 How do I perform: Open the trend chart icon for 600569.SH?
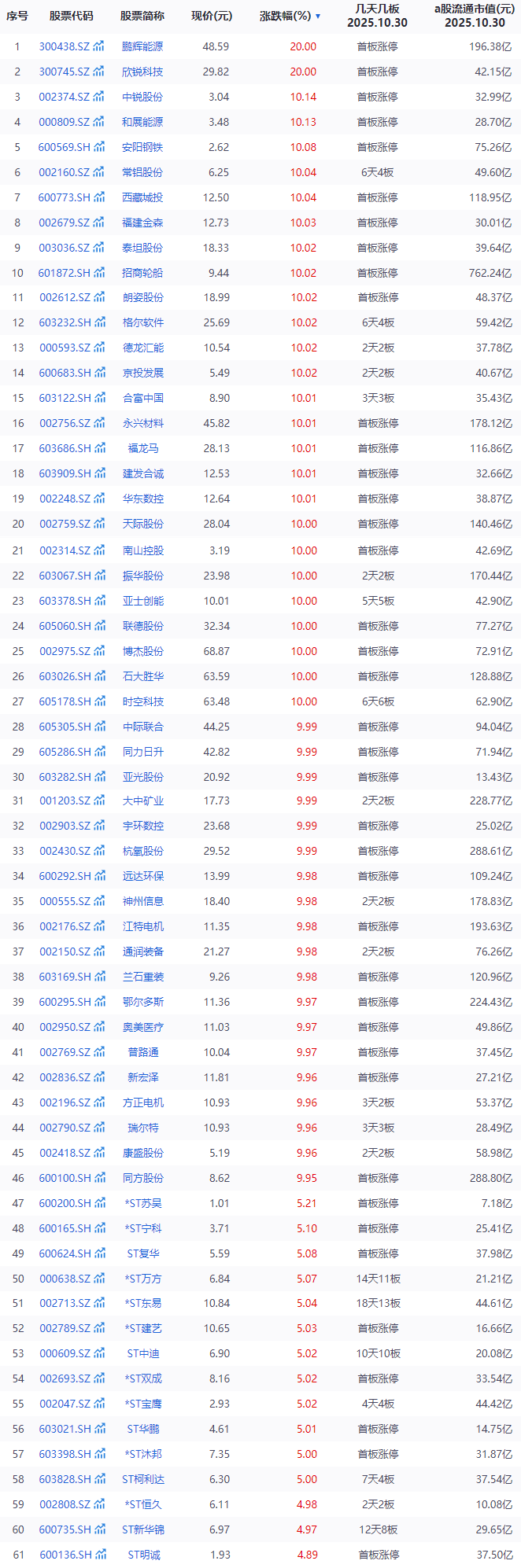[99, 147]
